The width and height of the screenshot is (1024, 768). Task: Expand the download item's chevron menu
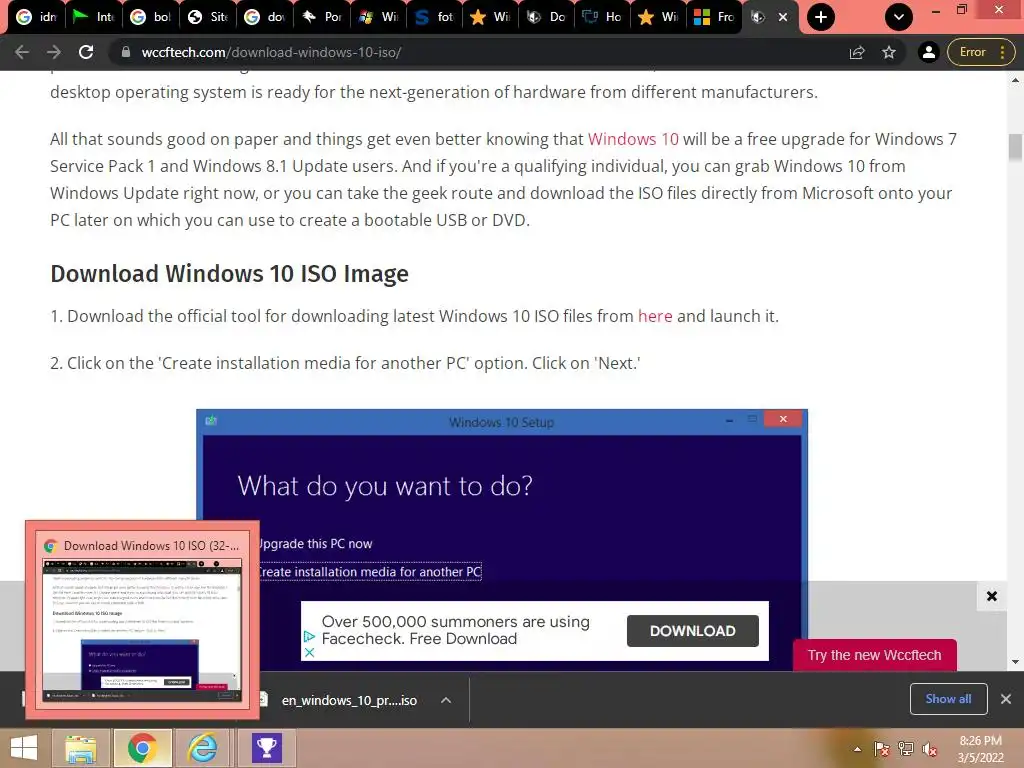(446, 700)
